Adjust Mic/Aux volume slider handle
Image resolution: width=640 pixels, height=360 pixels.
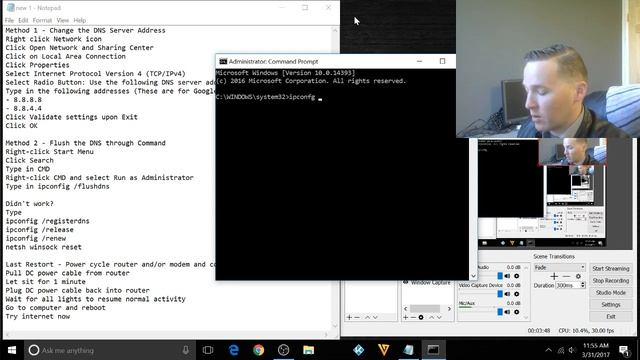500,312
